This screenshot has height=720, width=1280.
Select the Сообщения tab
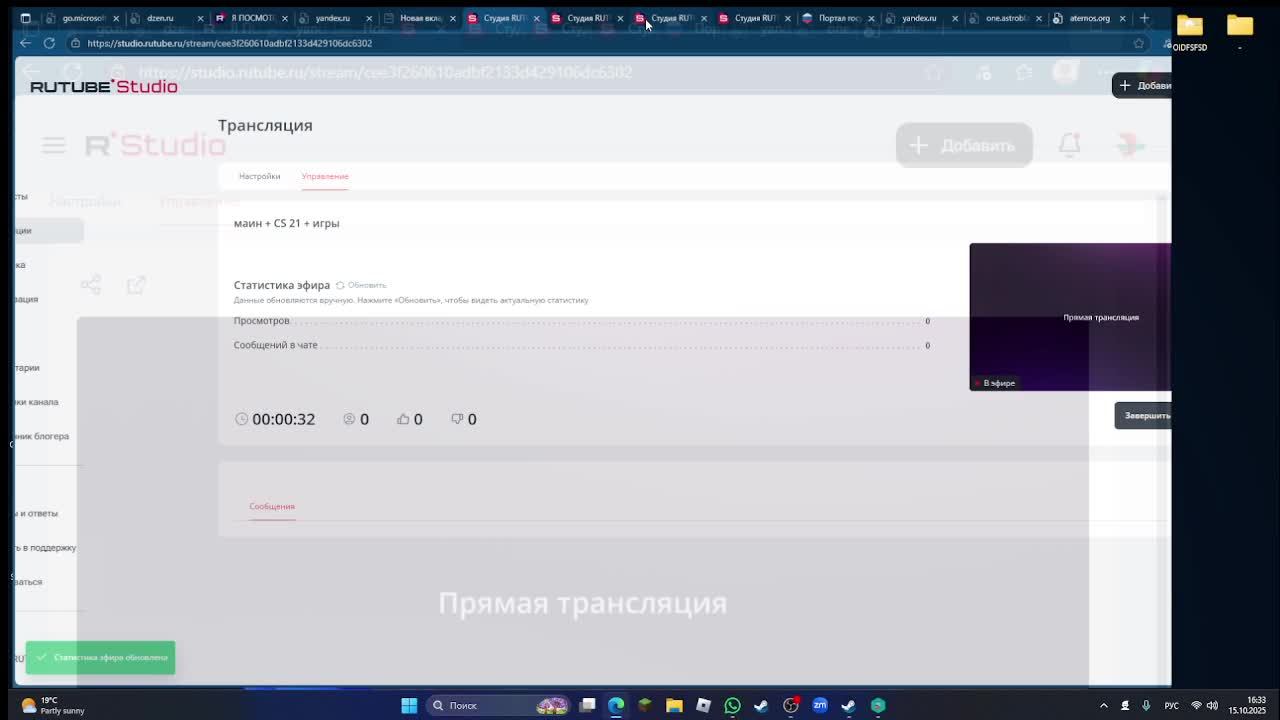[272, 506]
